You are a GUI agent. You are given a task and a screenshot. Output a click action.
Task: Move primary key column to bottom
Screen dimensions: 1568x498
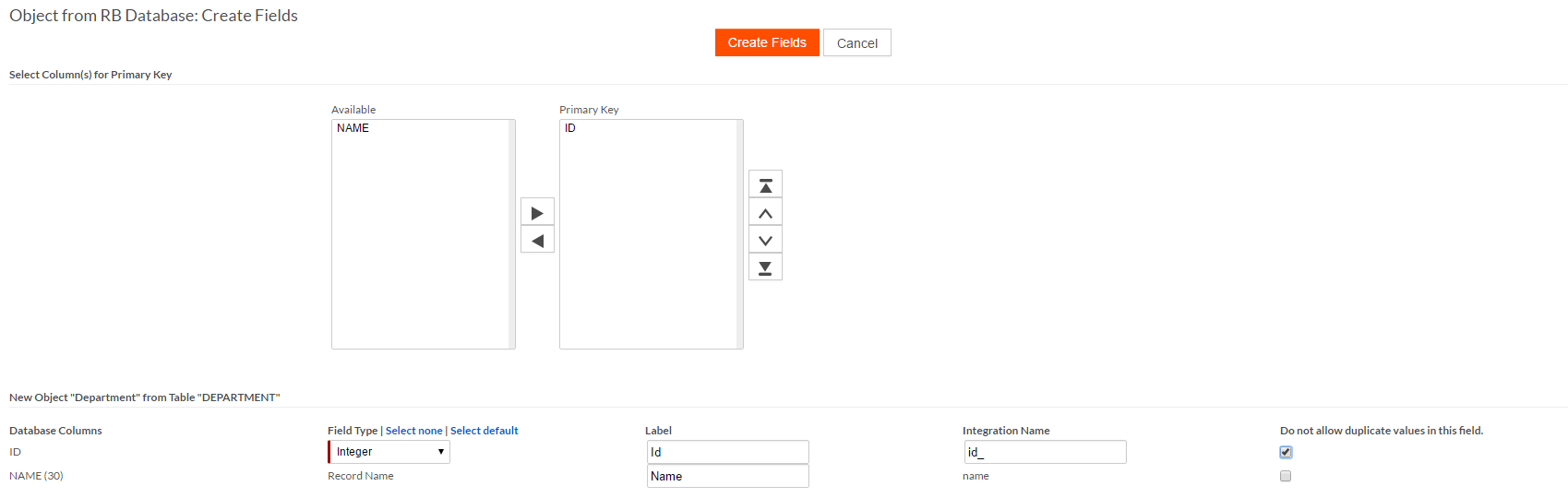click(765, 267)
